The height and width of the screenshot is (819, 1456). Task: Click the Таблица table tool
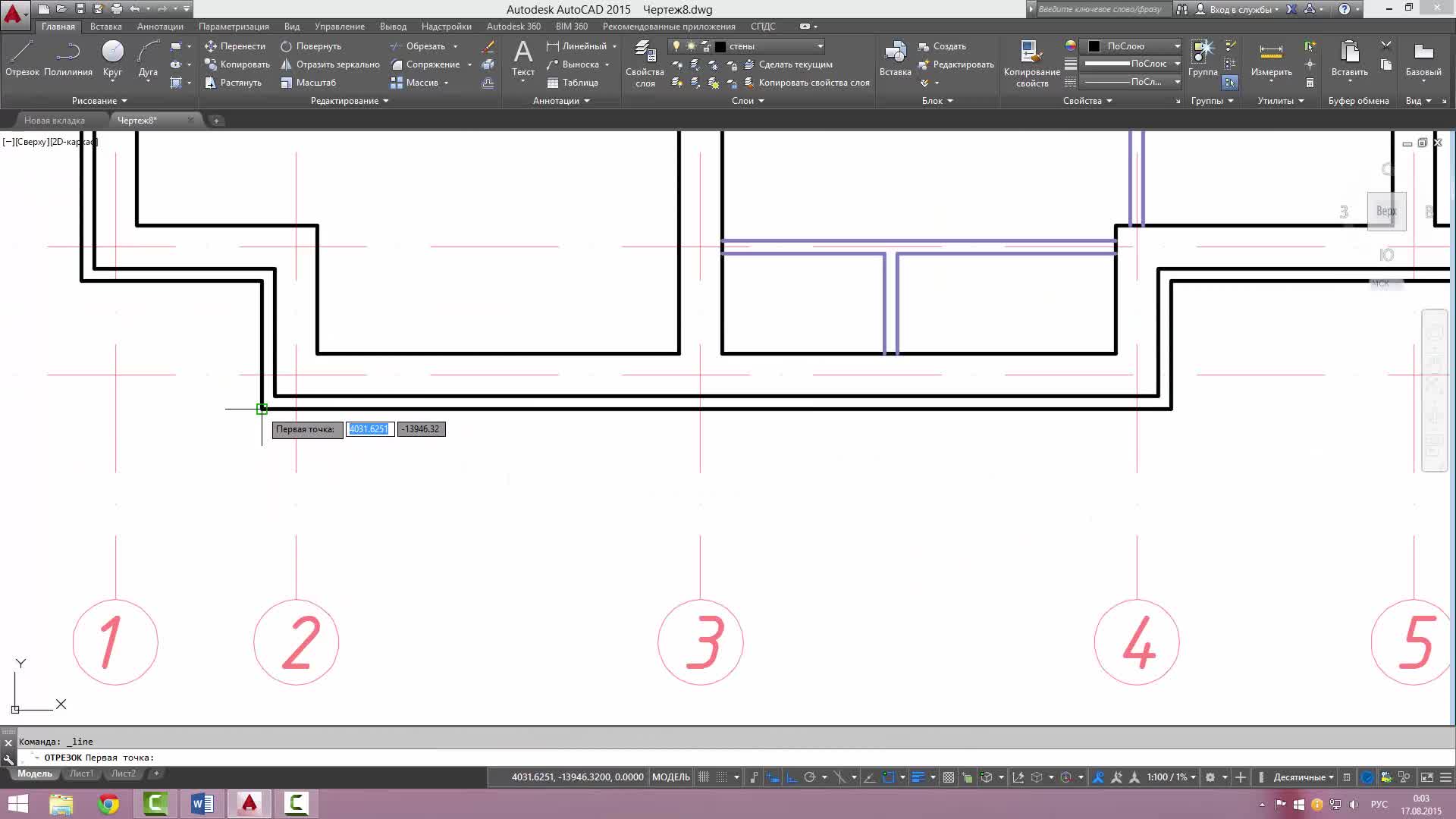tap(573, 83)
